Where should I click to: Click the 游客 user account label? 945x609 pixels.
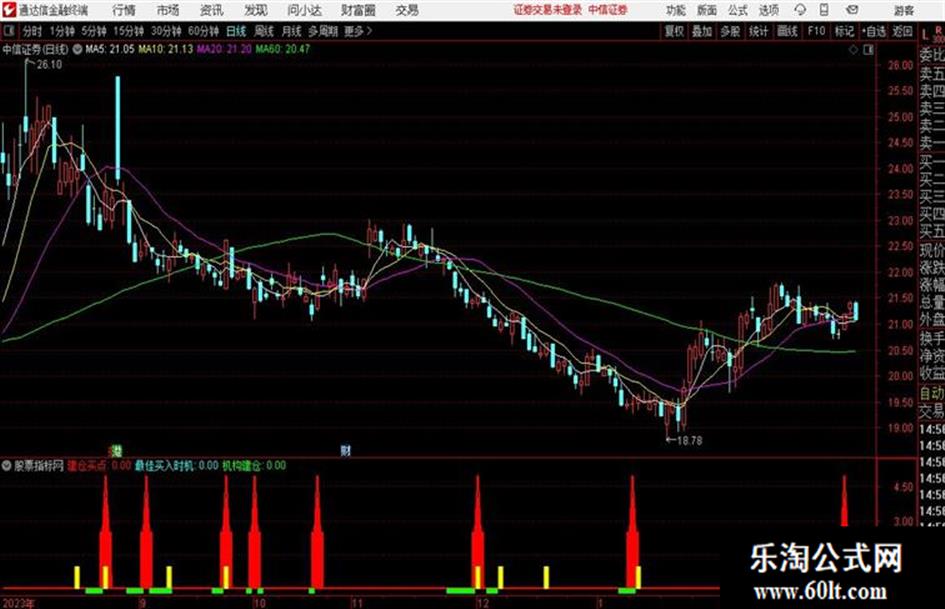pos(903,10)
